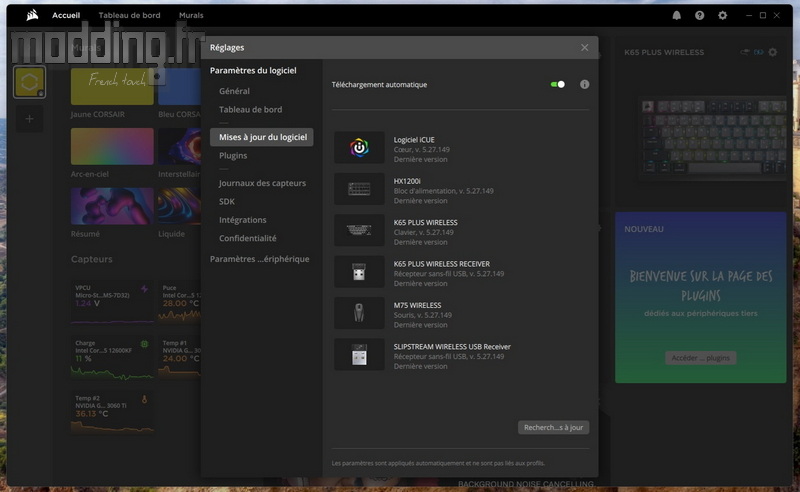800x492 pixels.
Task: Click the HX1200i power supply icon
Action: (x=359, y=189)
